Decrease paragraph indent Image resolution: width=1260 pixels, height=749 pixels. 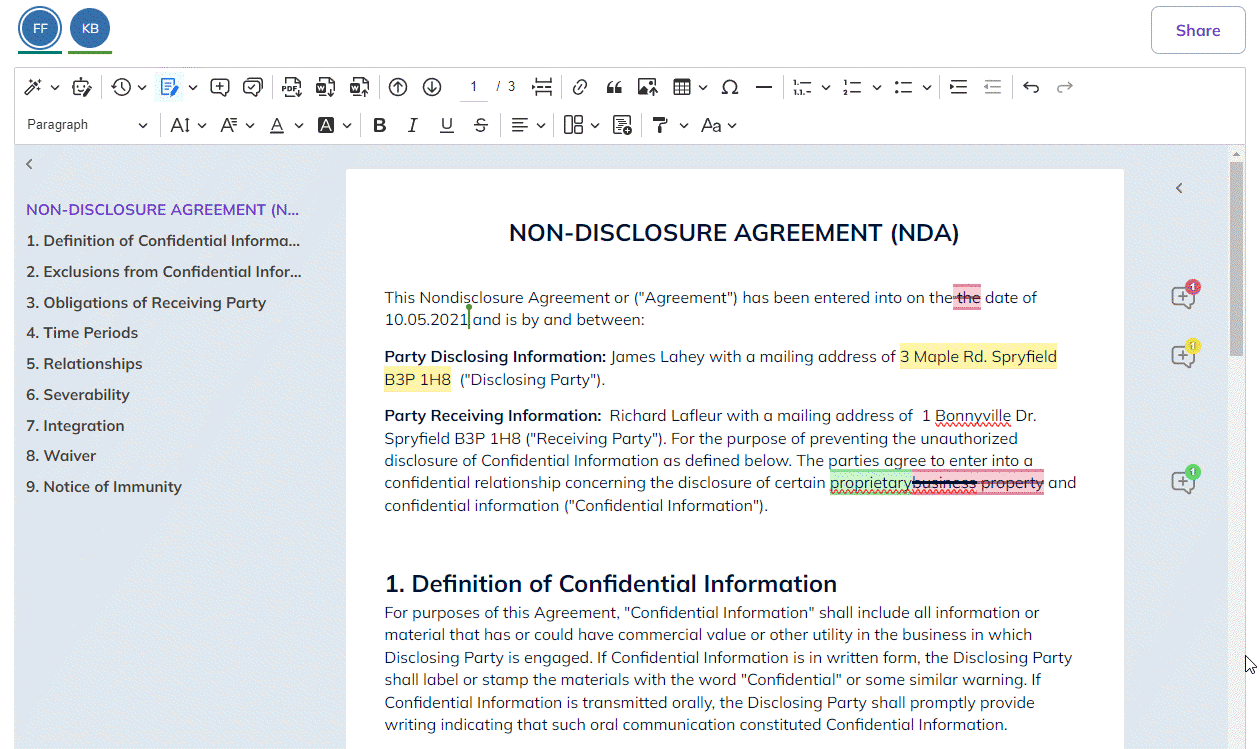[x=992, y=87]
